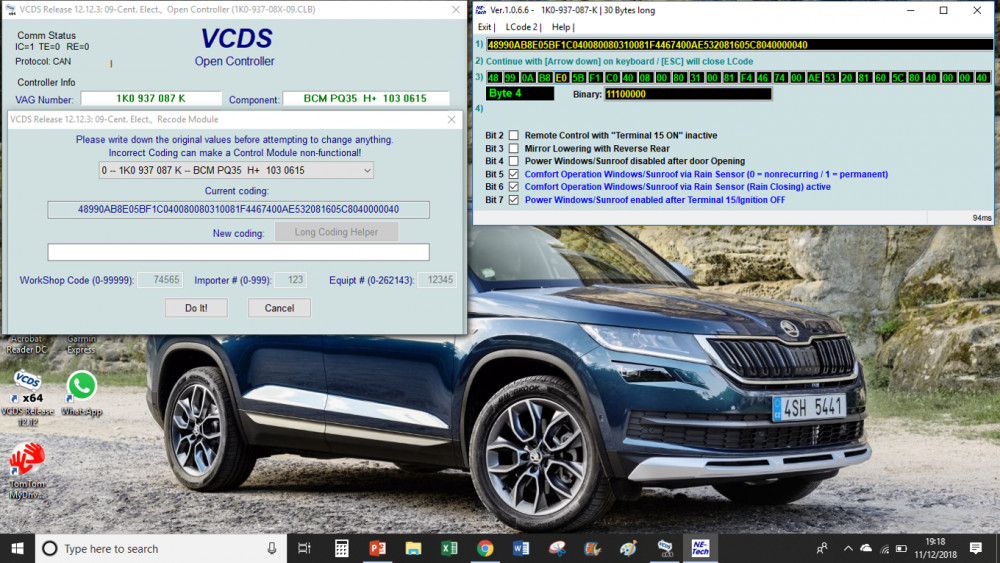Click the LCode window title bar app icon
The image size is (1000, 563).
point(481,10)
